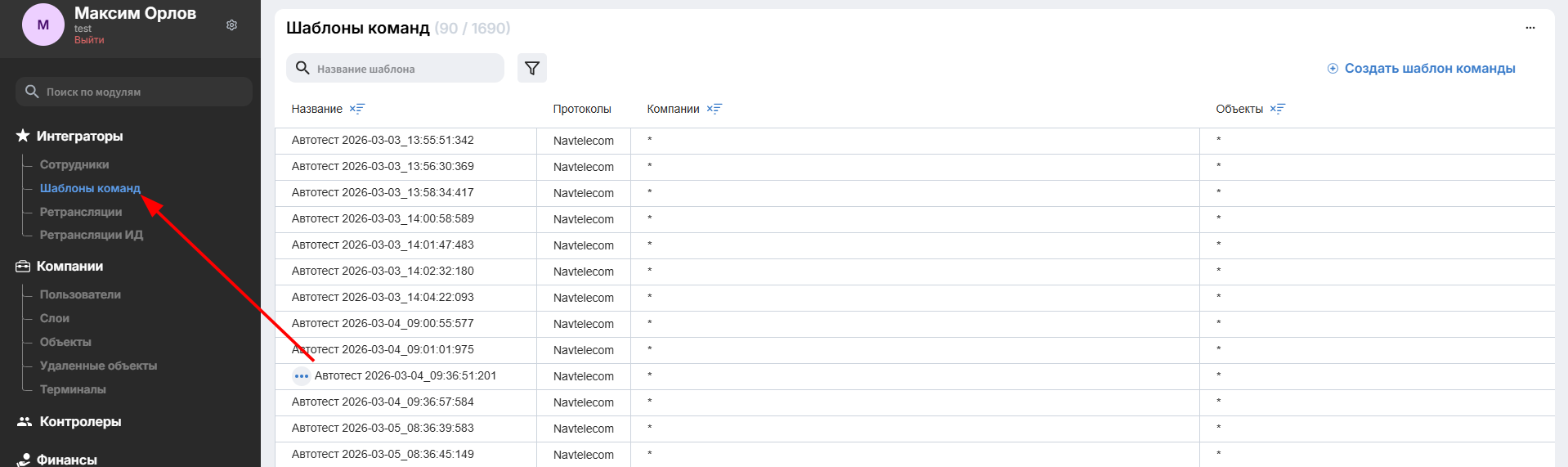Select row Автотест 2026-03-03_14:01:47:483
Viewport: 1568px width, 467px height.
coord(915,245)
